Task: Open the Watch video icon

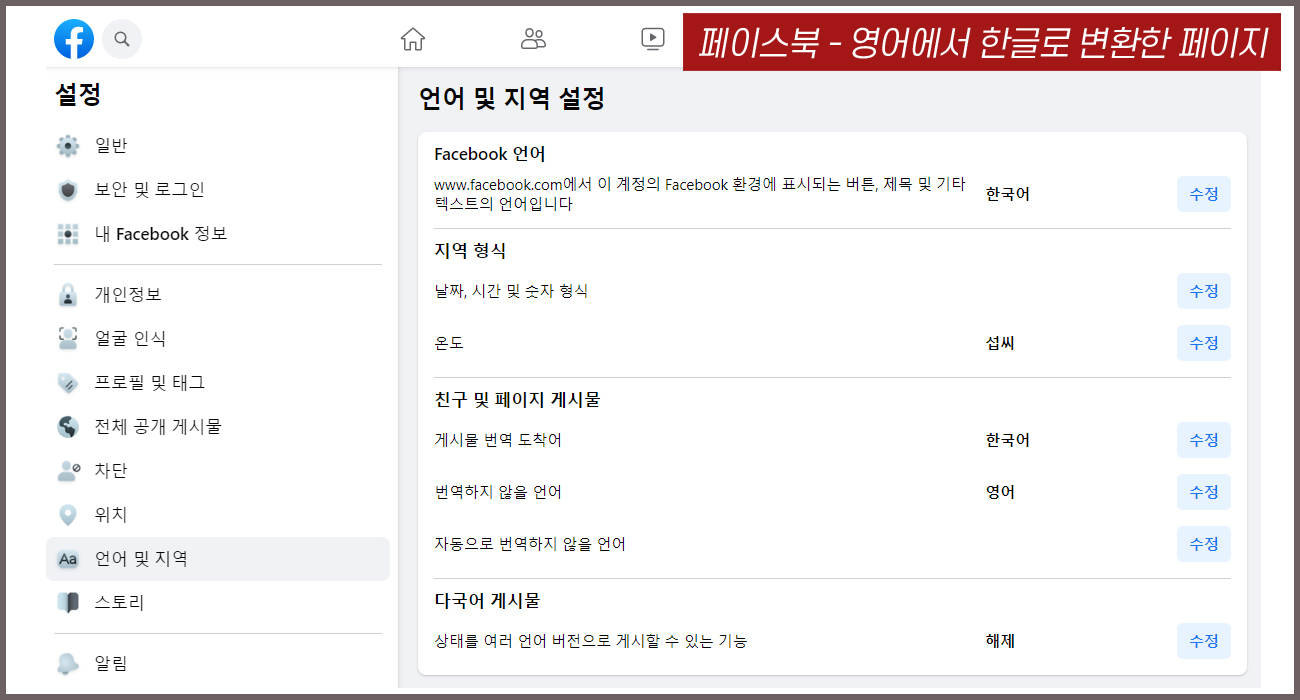Action: (x=652, y=39)
